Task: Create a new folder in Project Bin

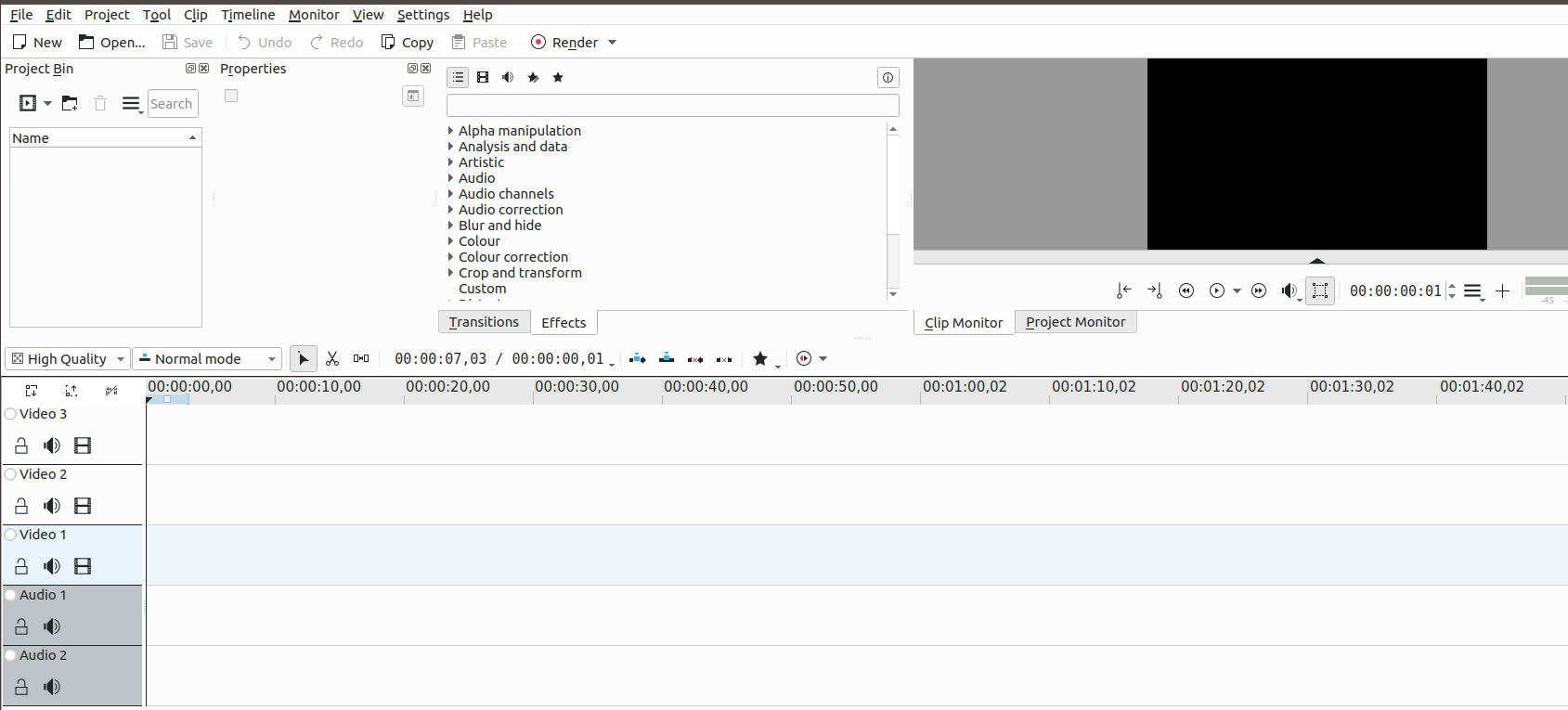Action: [70, 103]
